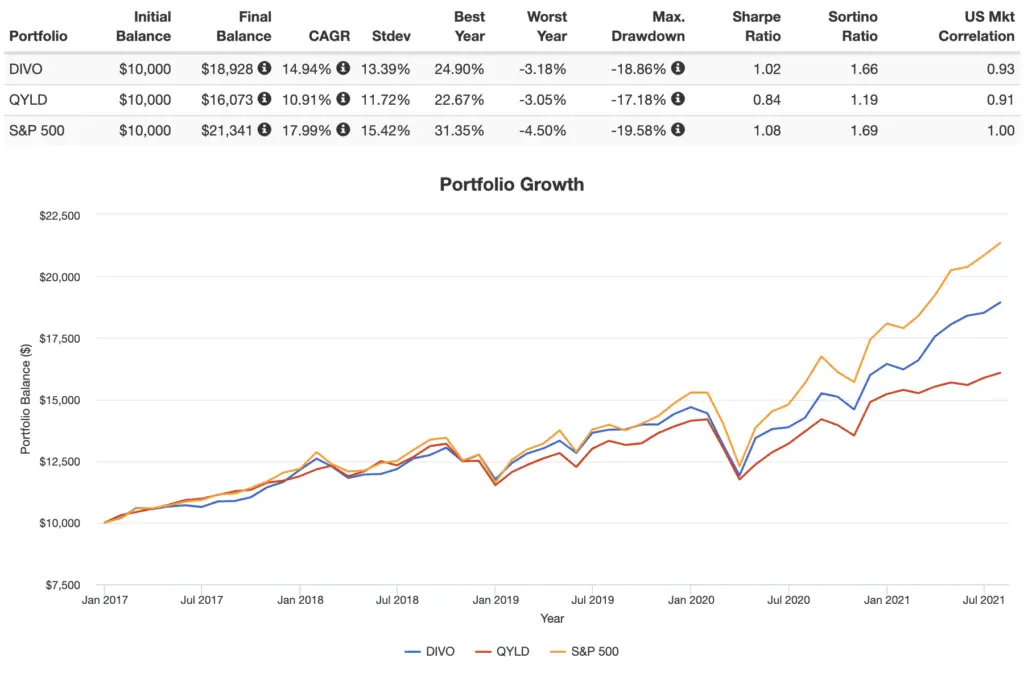Click DIVO worst year -3.18%

[543, 69]
